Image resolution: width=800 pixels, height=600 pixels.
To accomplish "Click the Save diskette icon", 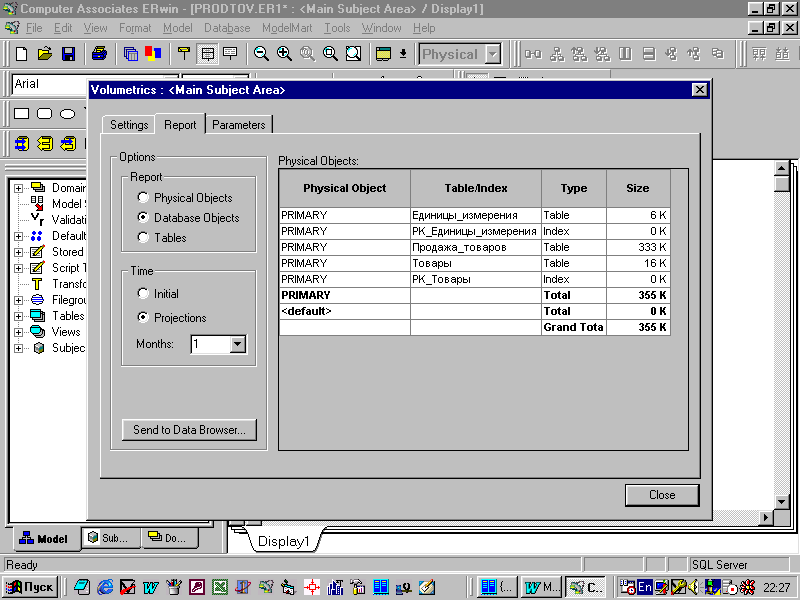I will (68, 54).
